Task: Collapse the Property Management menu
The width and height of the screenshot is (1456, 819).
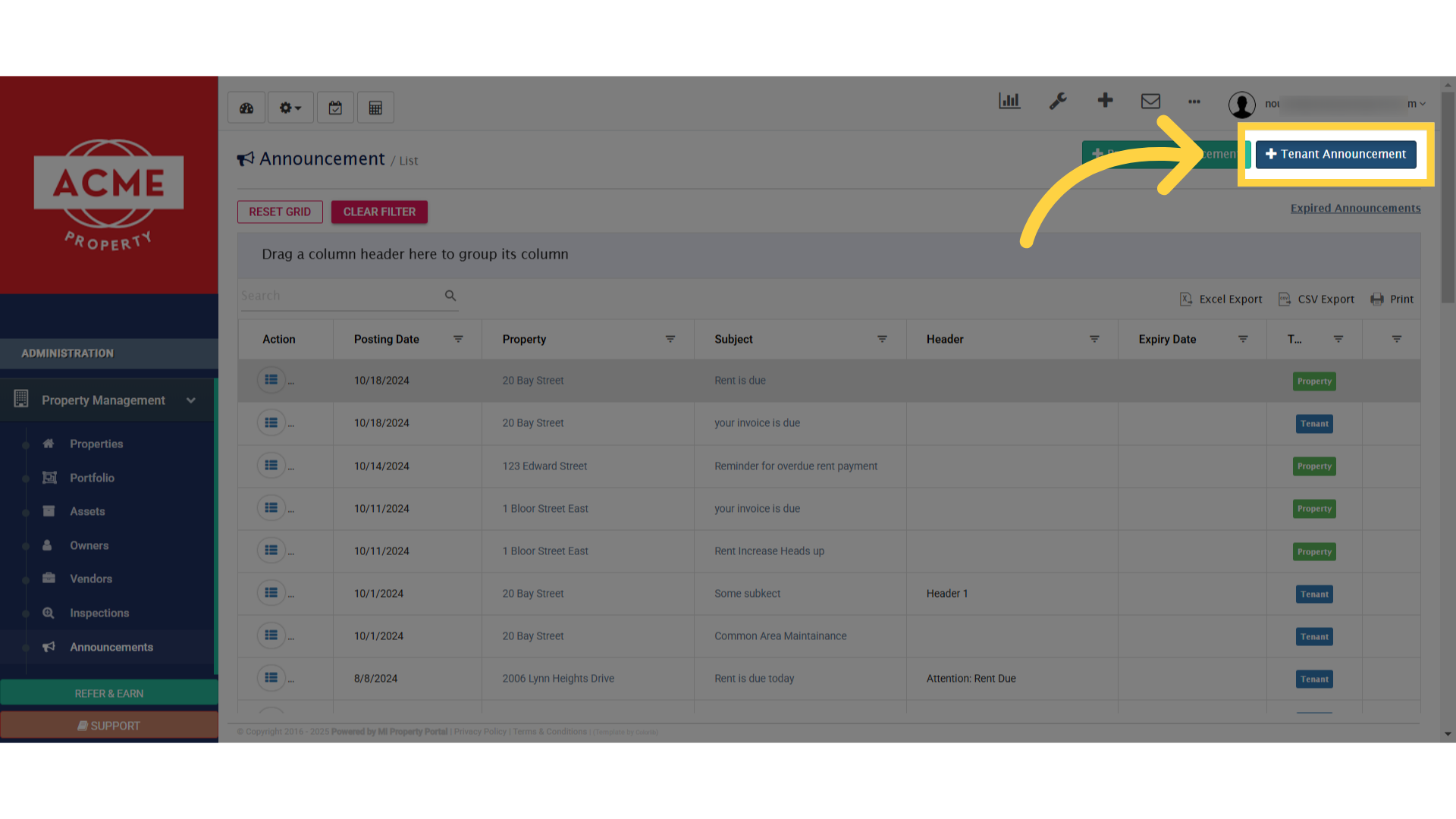Action: pyautogui.click(x=191, y=400)
